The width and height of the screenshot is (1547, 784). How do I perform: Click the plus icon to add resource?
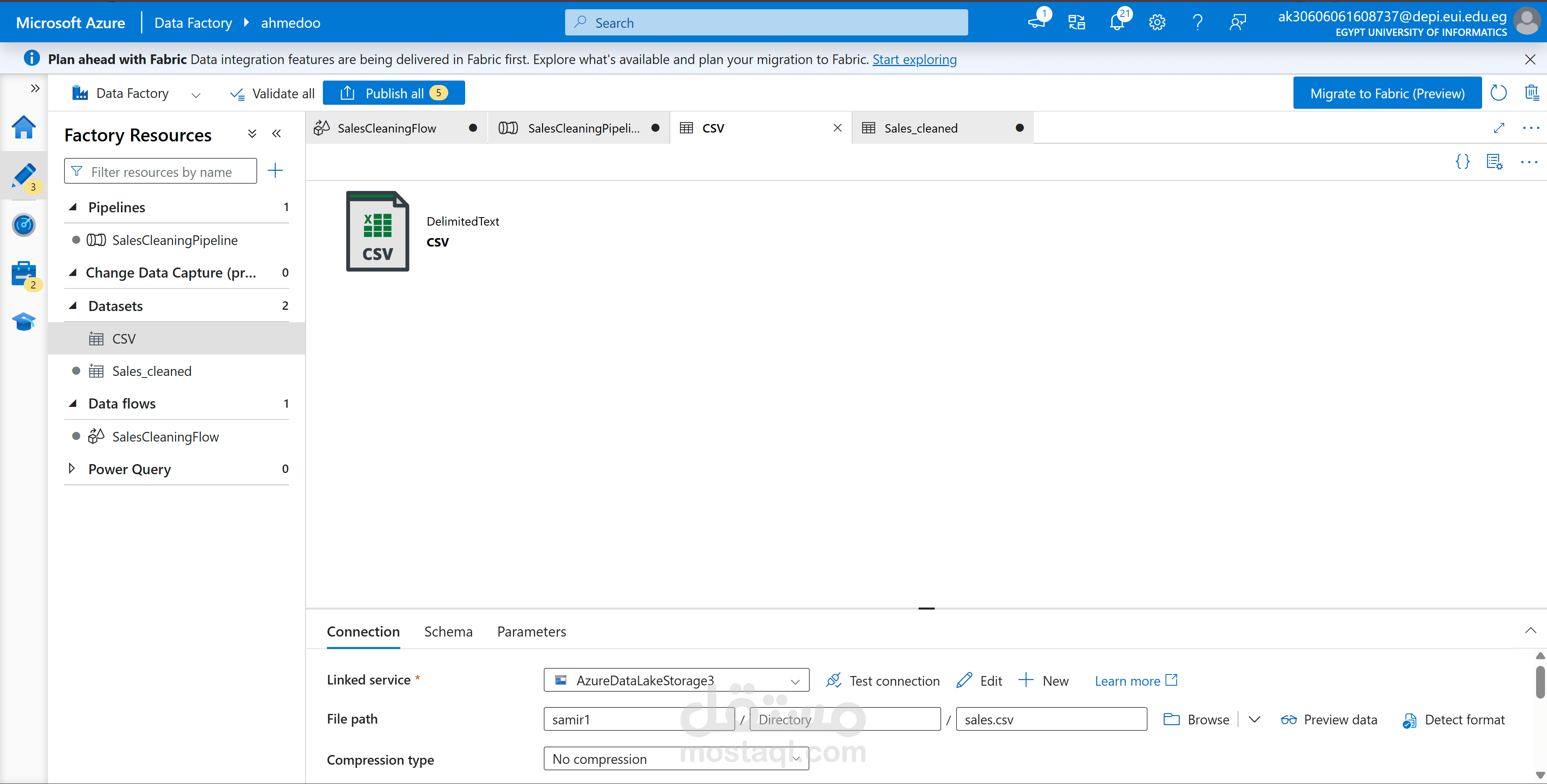pyautogui.click(x=275, y=171)
